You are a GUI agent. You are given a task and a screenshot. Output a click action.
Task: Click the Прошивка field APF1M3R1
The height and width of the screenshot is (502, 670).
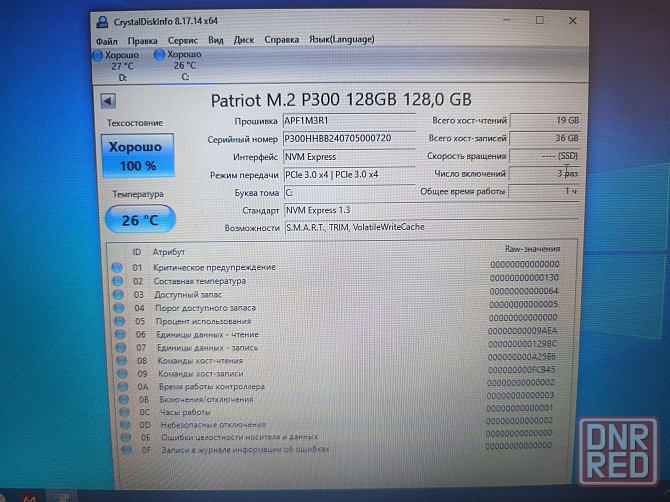[x=349, y=121]
